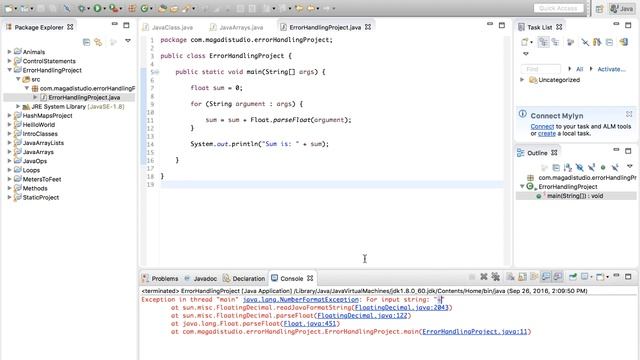Image resolution: width=640 pixels, height=360 pixels.
Task: Toggle Hide Non-Public Members in Outline
Action: 603,167
